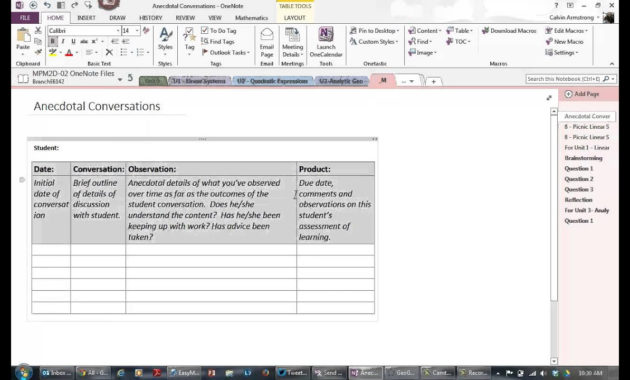The image size is (630, 380).
Task: Toggle Bold formatting
Action: click(x=53, y=41)
